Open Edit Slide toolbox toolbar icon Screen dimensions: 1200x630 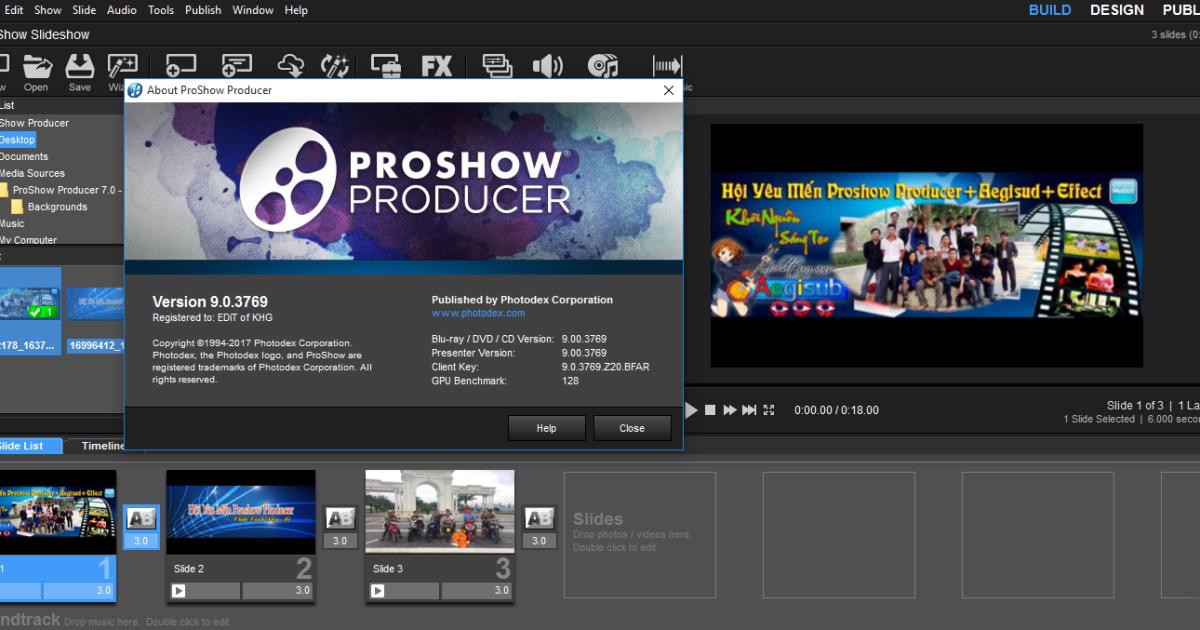(386, 67)
